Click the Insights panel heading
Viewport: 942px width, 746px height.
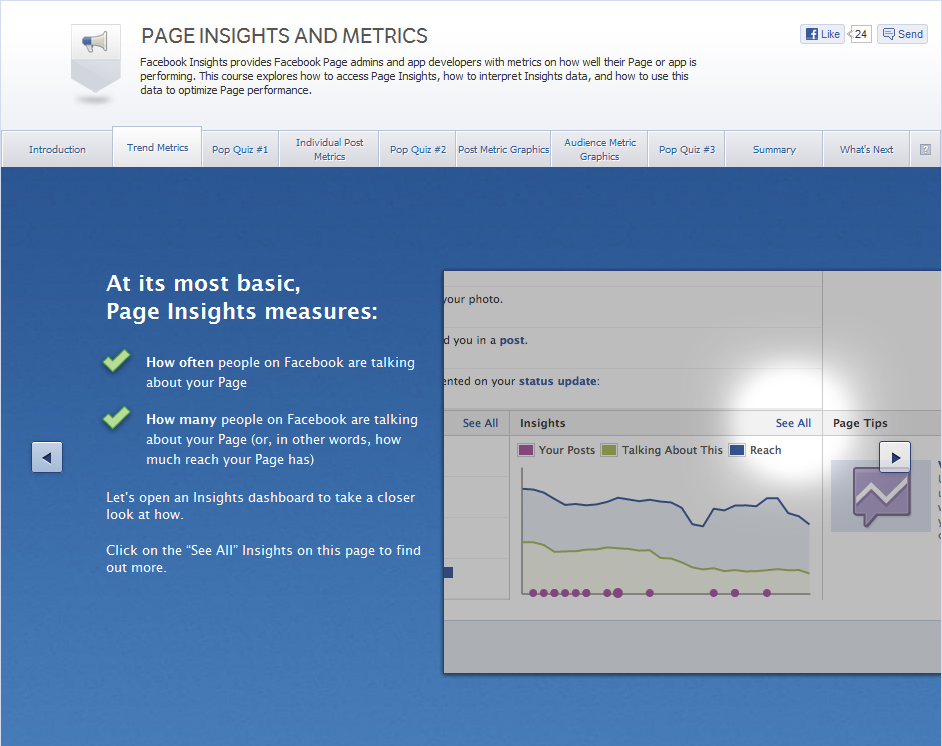[x=542, y=423]
